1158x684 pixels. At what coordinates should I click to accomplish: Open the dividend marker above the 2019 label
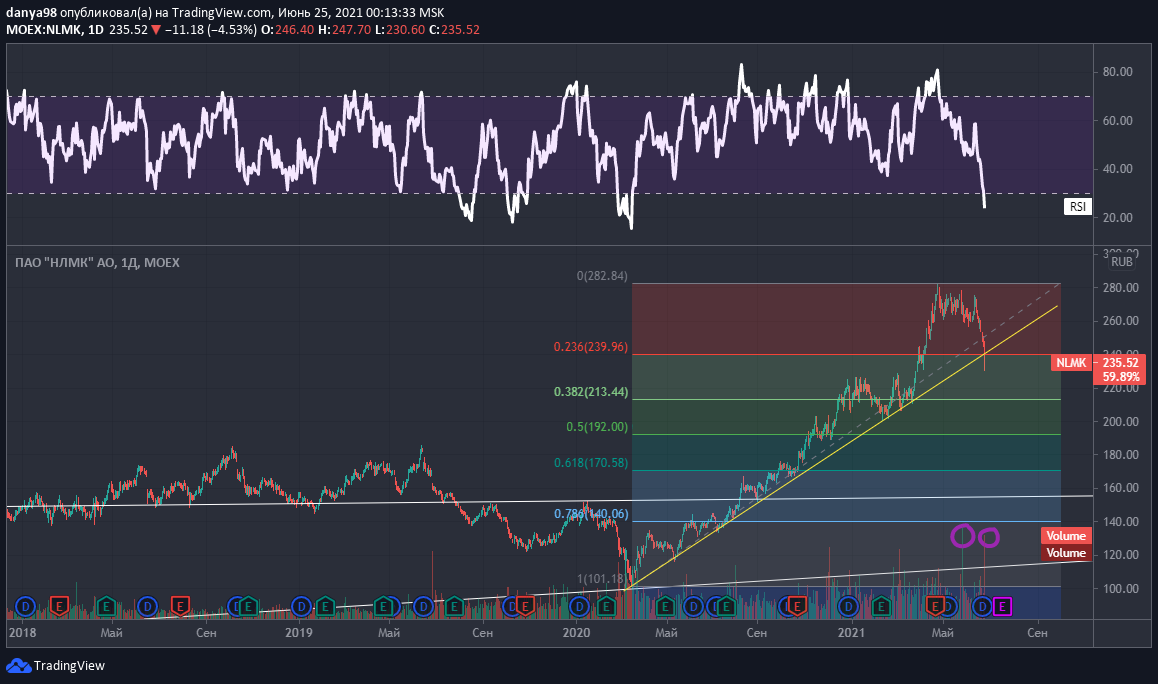[301, 606]
